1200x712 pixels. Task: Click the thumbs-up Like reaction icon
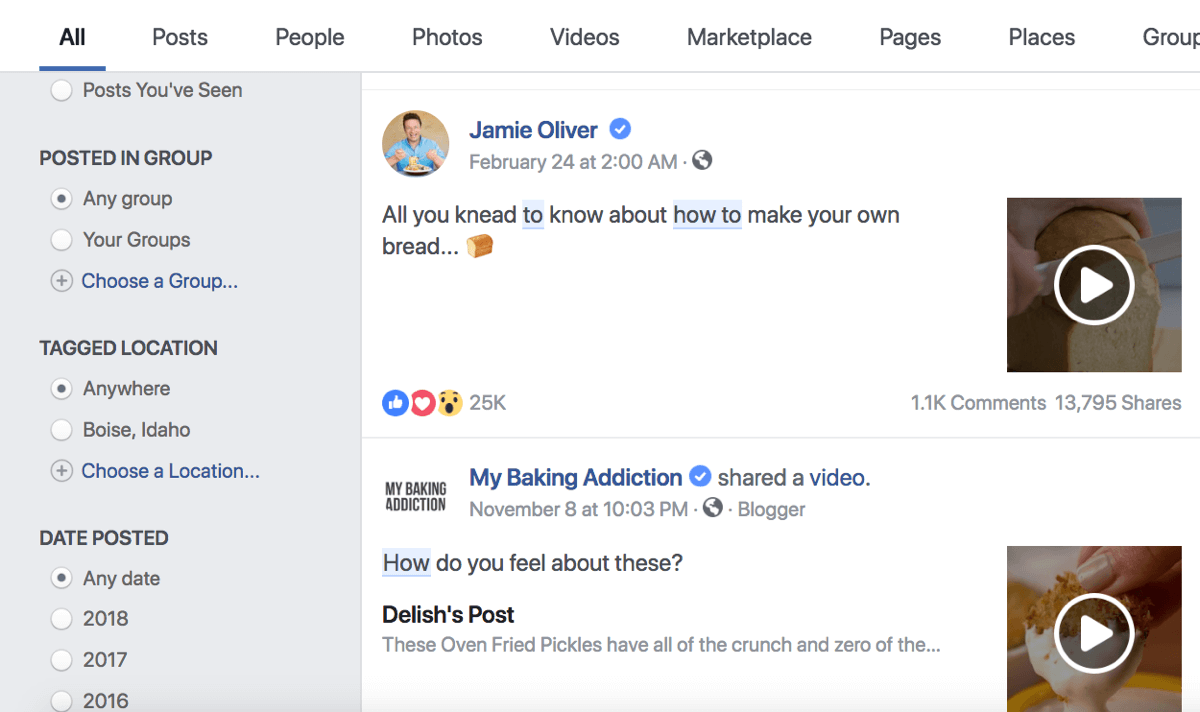click(x=395, y=402)
